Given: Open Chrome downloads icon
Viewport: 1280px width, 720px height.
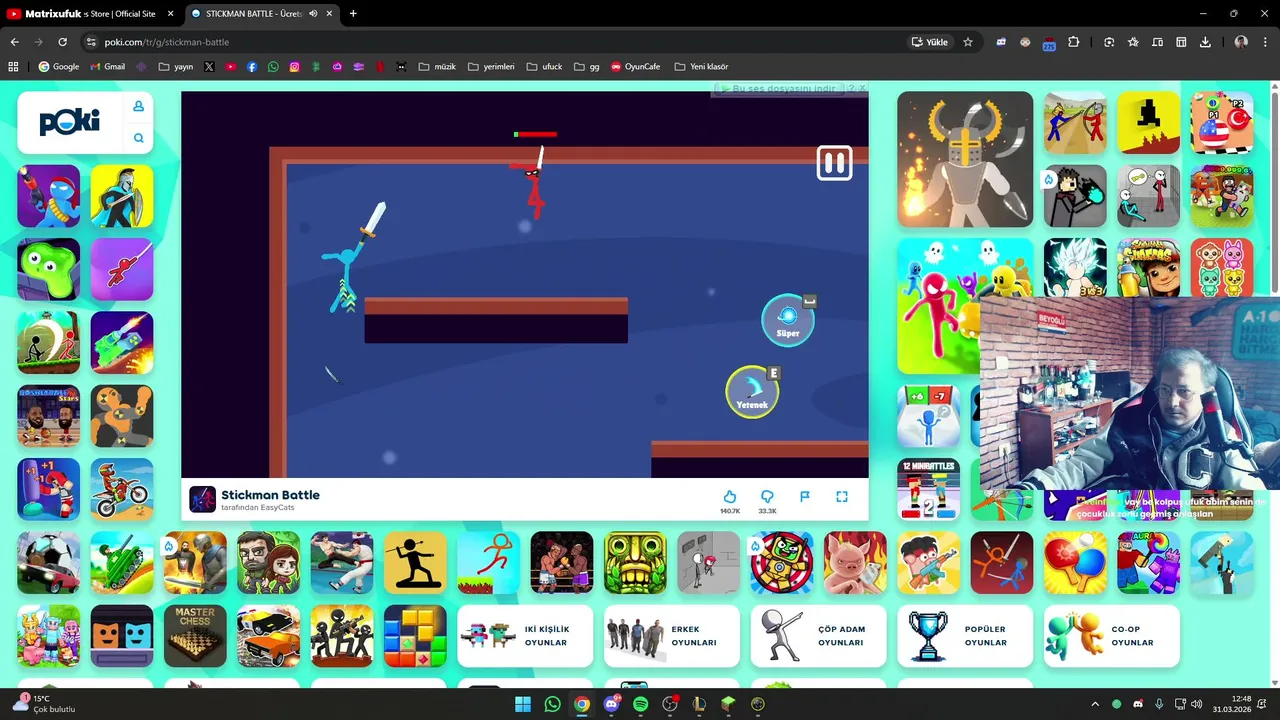Looking at the screenshot, I should point(1205,42).
